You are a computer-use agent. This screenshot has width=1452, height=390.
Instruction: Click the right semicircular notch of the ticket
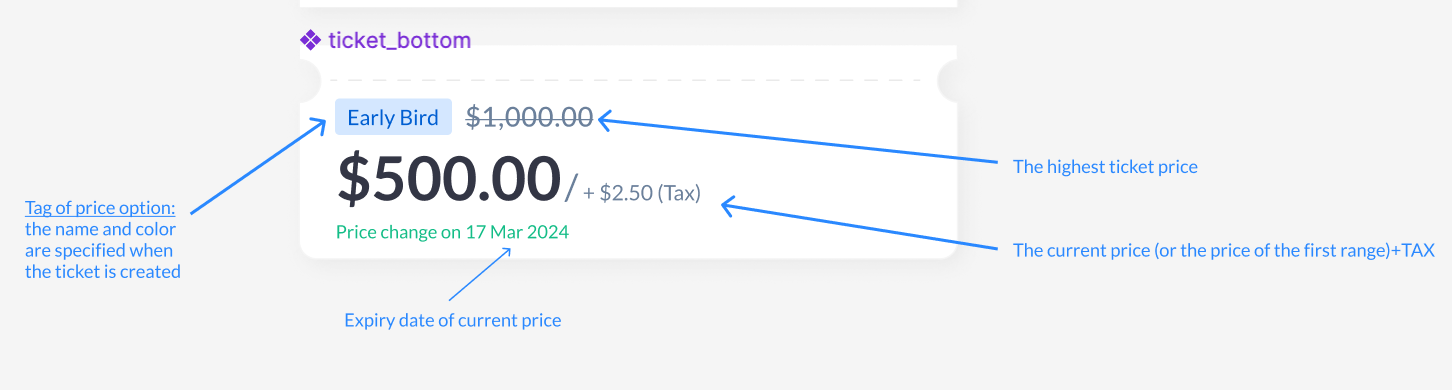[x=947, y=80]
